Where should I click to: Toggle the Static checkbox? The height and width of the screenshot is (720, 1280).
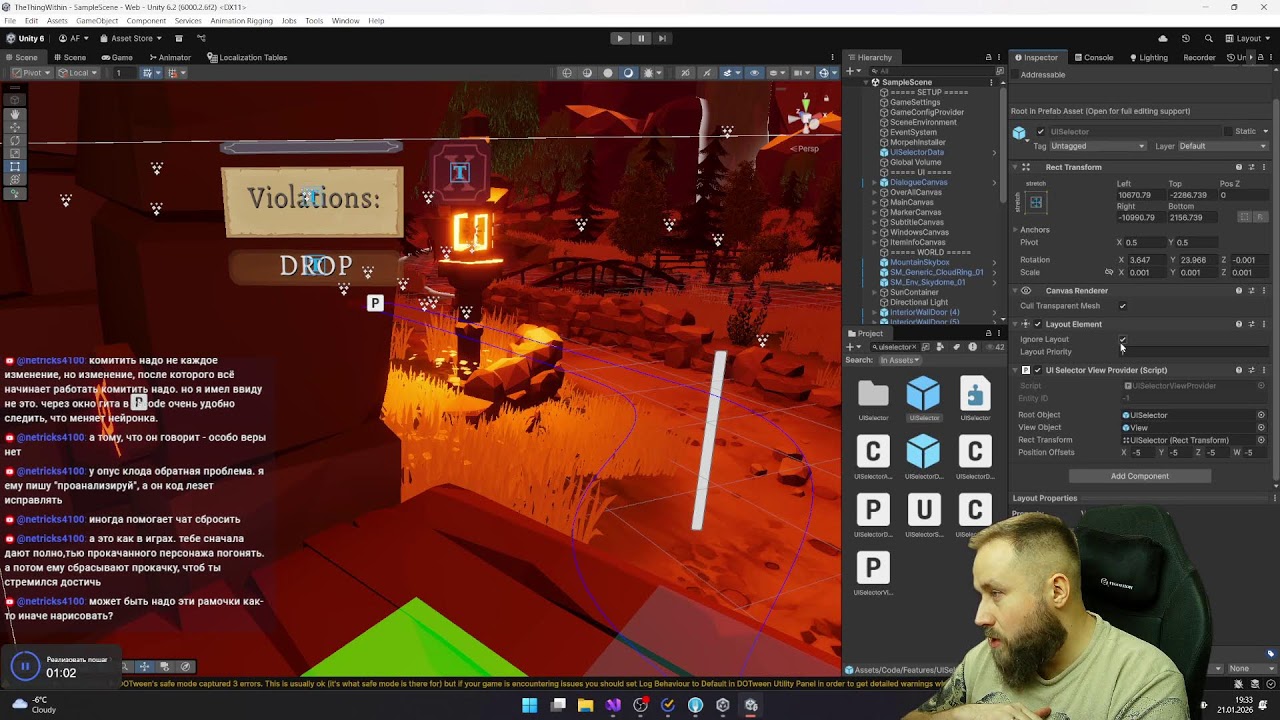coord(1228,131)
